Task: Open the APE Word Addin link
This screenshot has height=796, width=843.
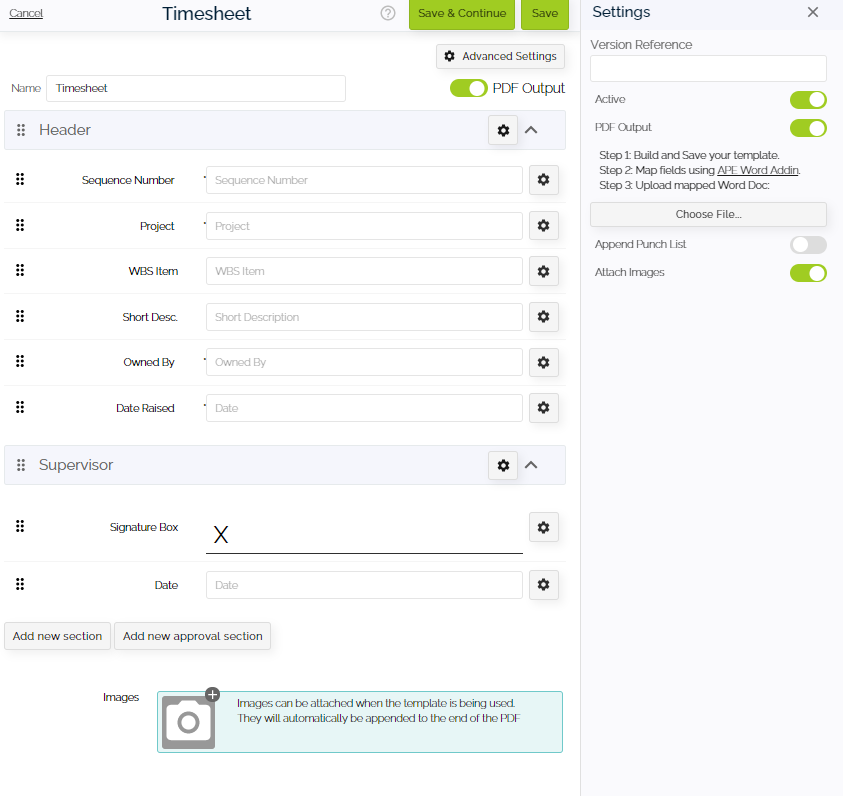Action: point(758,170)
